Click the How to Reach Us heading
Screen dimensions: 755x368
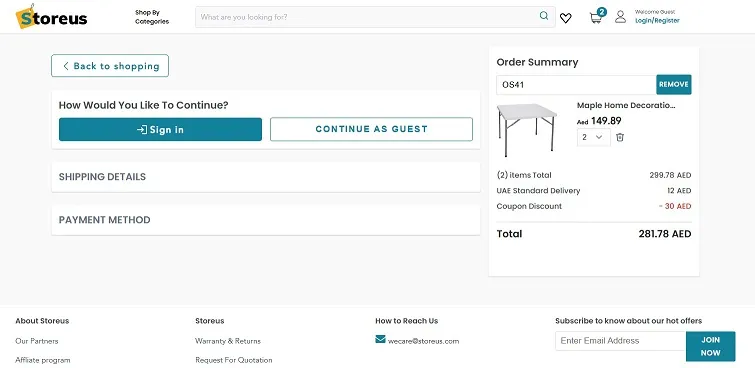406,321
